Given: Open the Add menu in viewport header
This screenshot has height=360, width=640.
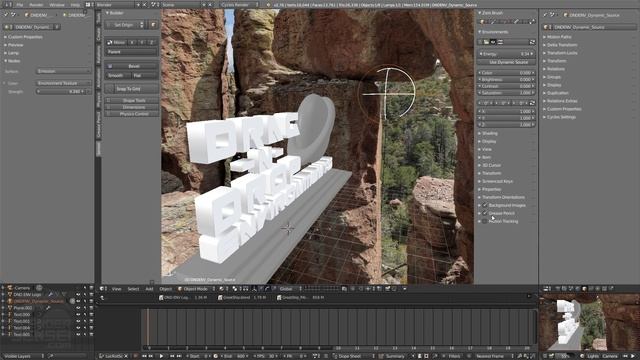Looking at the screenshot, I should point(149,289).
